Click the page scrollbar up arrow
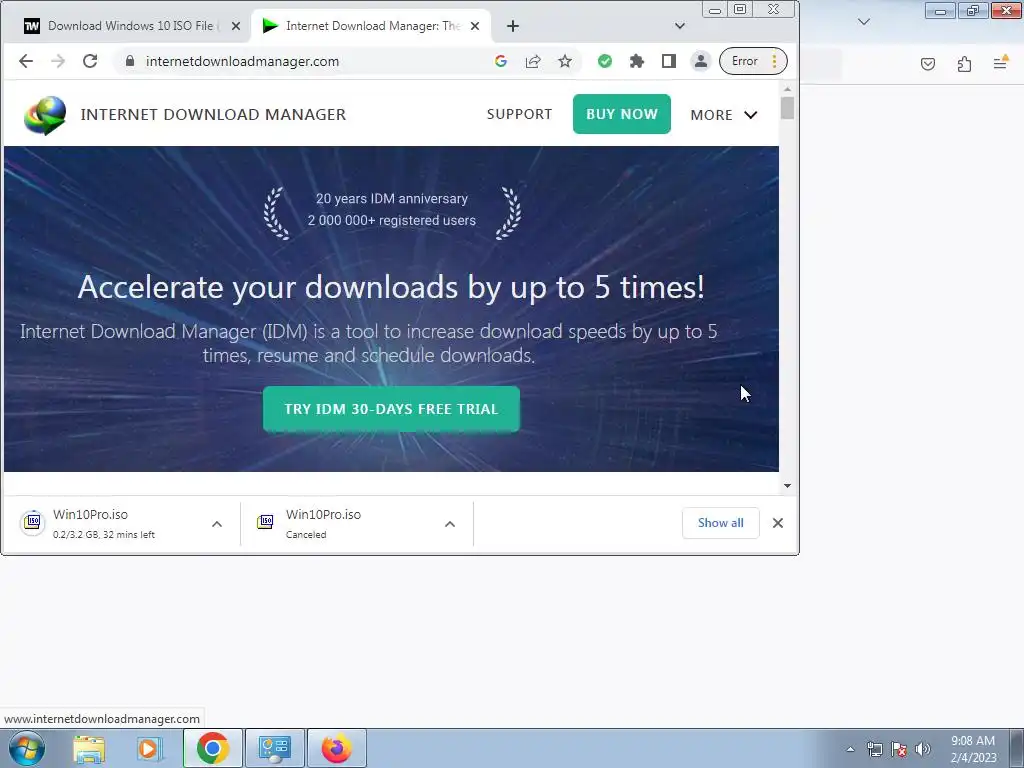 (x=787, y=89)
